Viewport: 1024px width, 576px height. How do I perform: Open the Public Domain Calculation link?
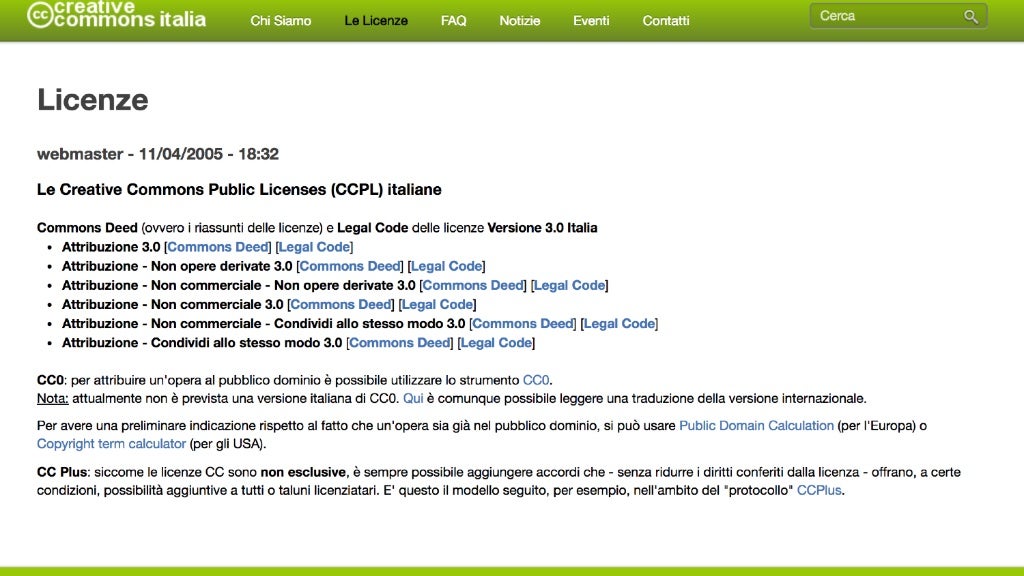(x=756, y=426)
